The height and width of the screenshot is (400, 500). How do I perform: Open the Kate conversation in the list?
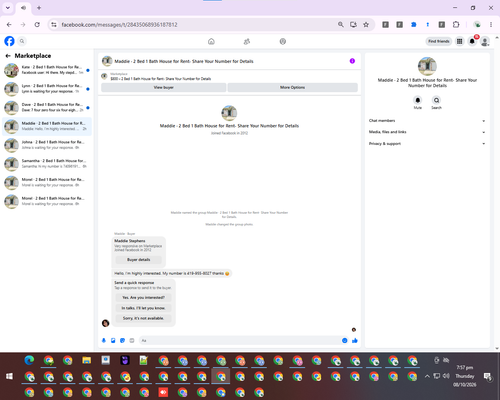[47, 70]
